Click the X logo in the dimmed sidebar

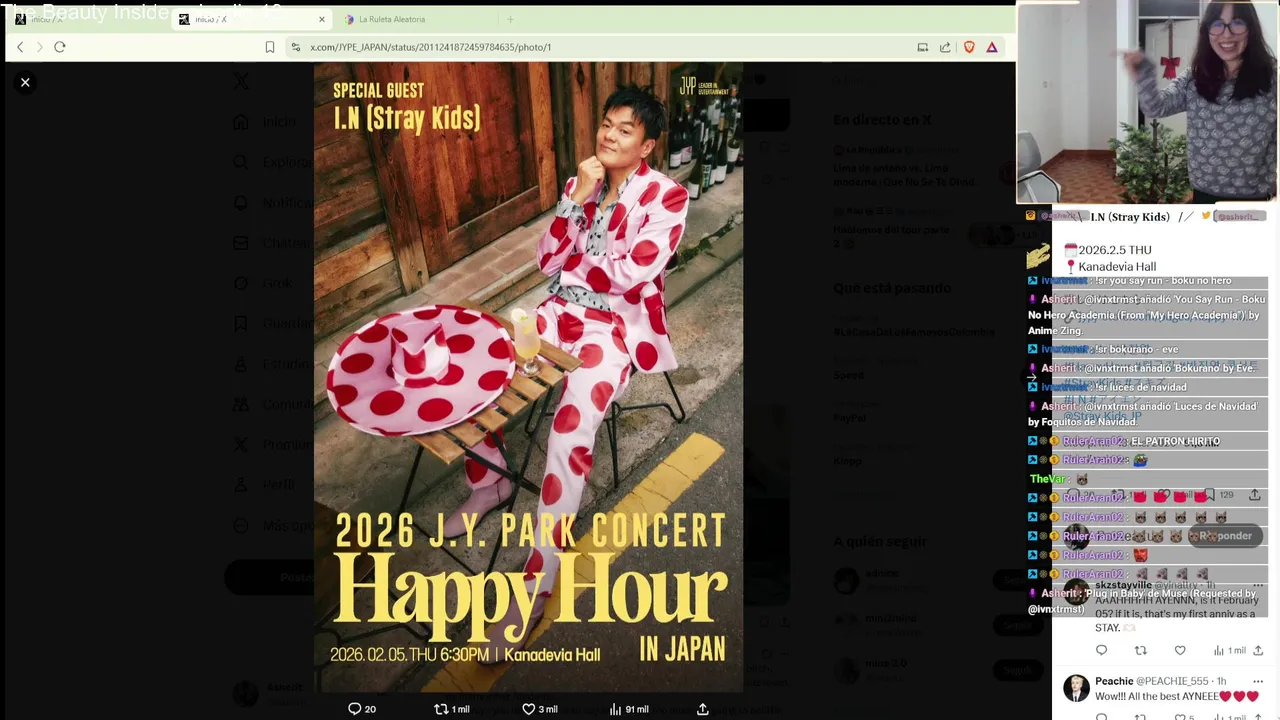pos(241,81)
